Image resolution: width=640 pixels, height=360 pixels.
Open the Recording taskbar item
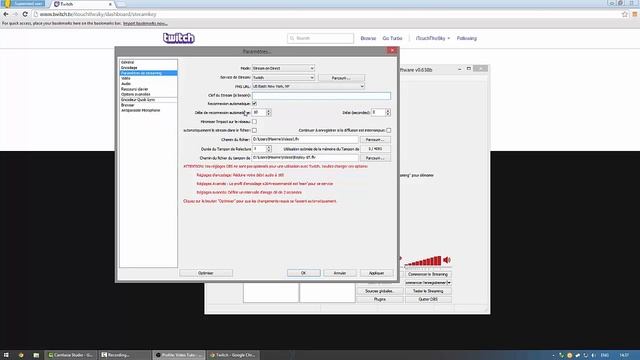click(124, 355)
